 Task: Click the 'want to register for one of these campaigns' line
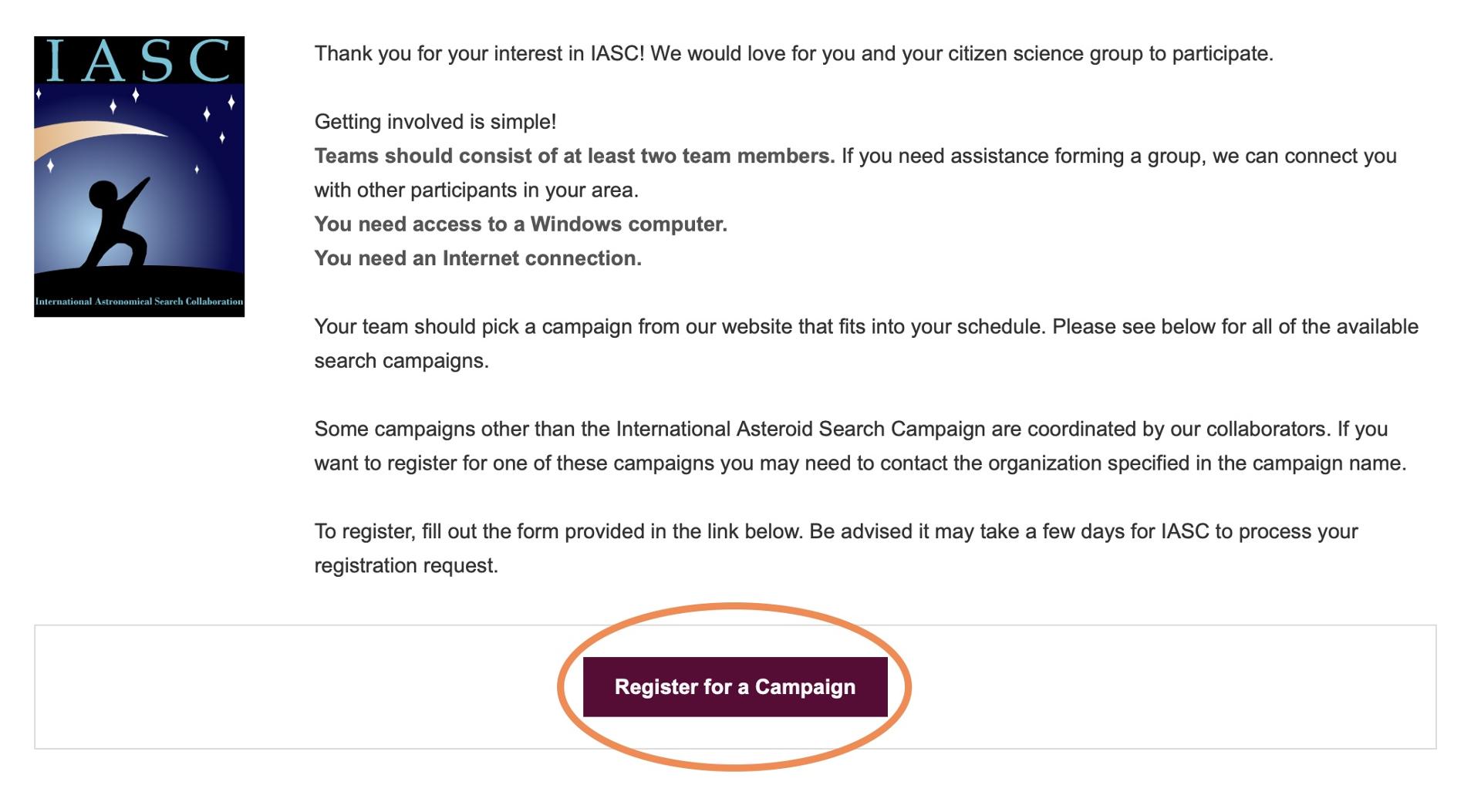click(860, 463)
